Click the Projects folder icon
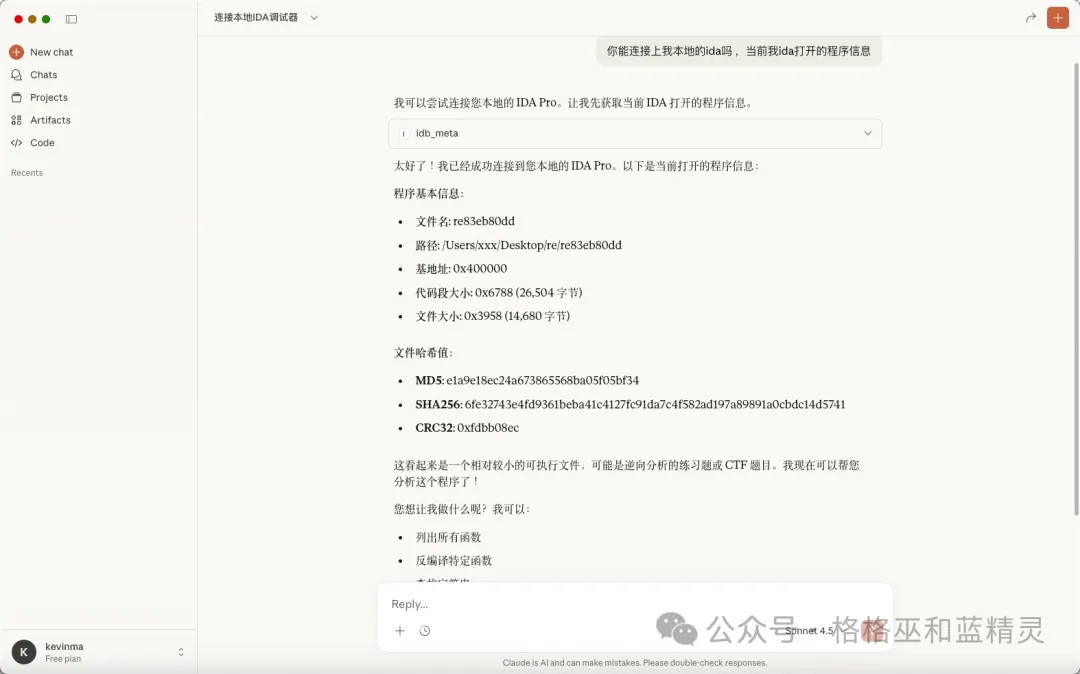Image resolution: width=1080 pixels, height=674 pixels. click(x=17, y=97)
